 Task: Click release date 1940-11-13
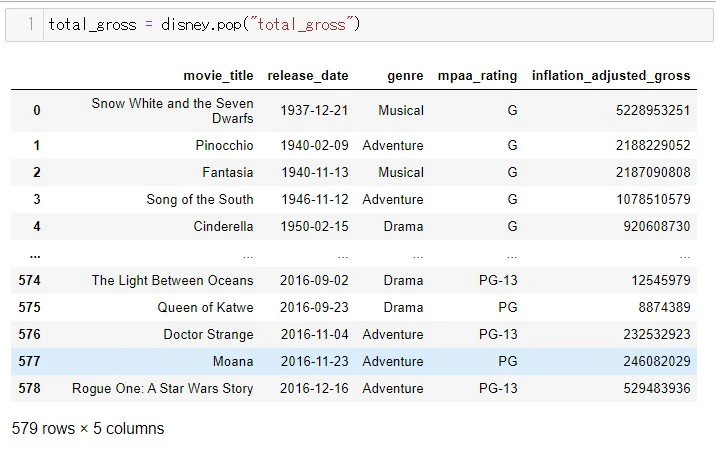tap(315, 172)
